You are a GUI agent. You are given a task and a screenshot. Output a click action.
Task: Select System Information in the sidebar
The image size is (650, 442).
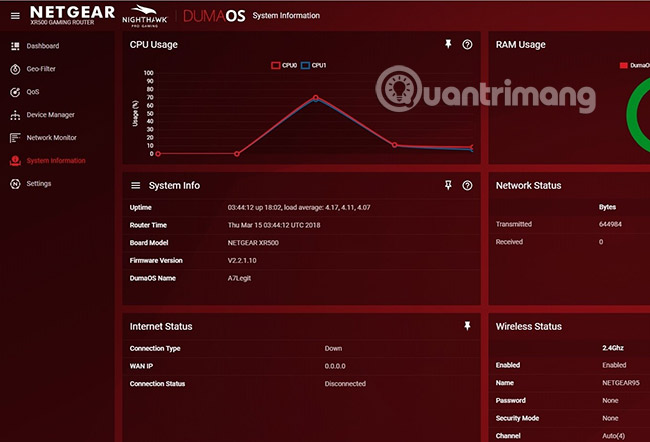[55, 161]
